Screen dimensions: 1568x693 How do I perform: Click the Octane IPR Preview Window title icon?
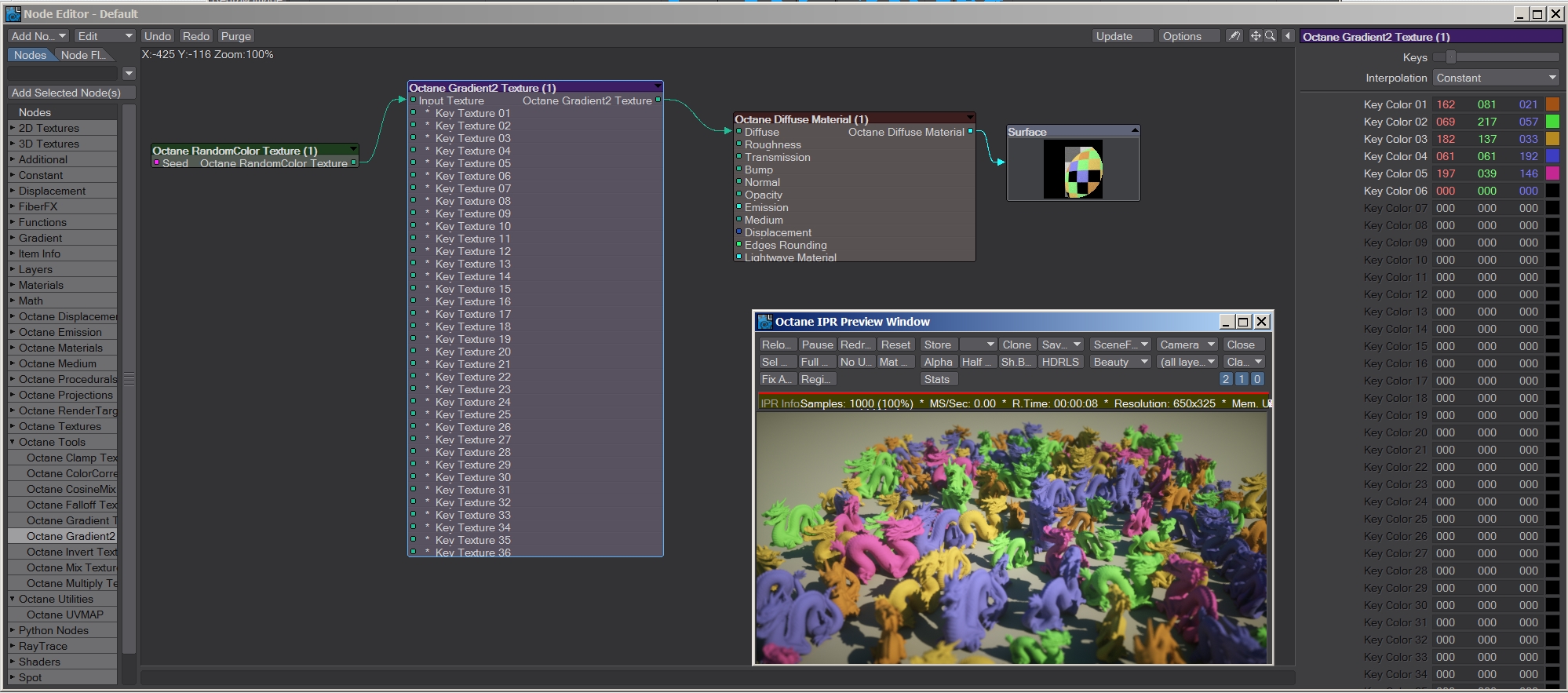tap(765, 322)
